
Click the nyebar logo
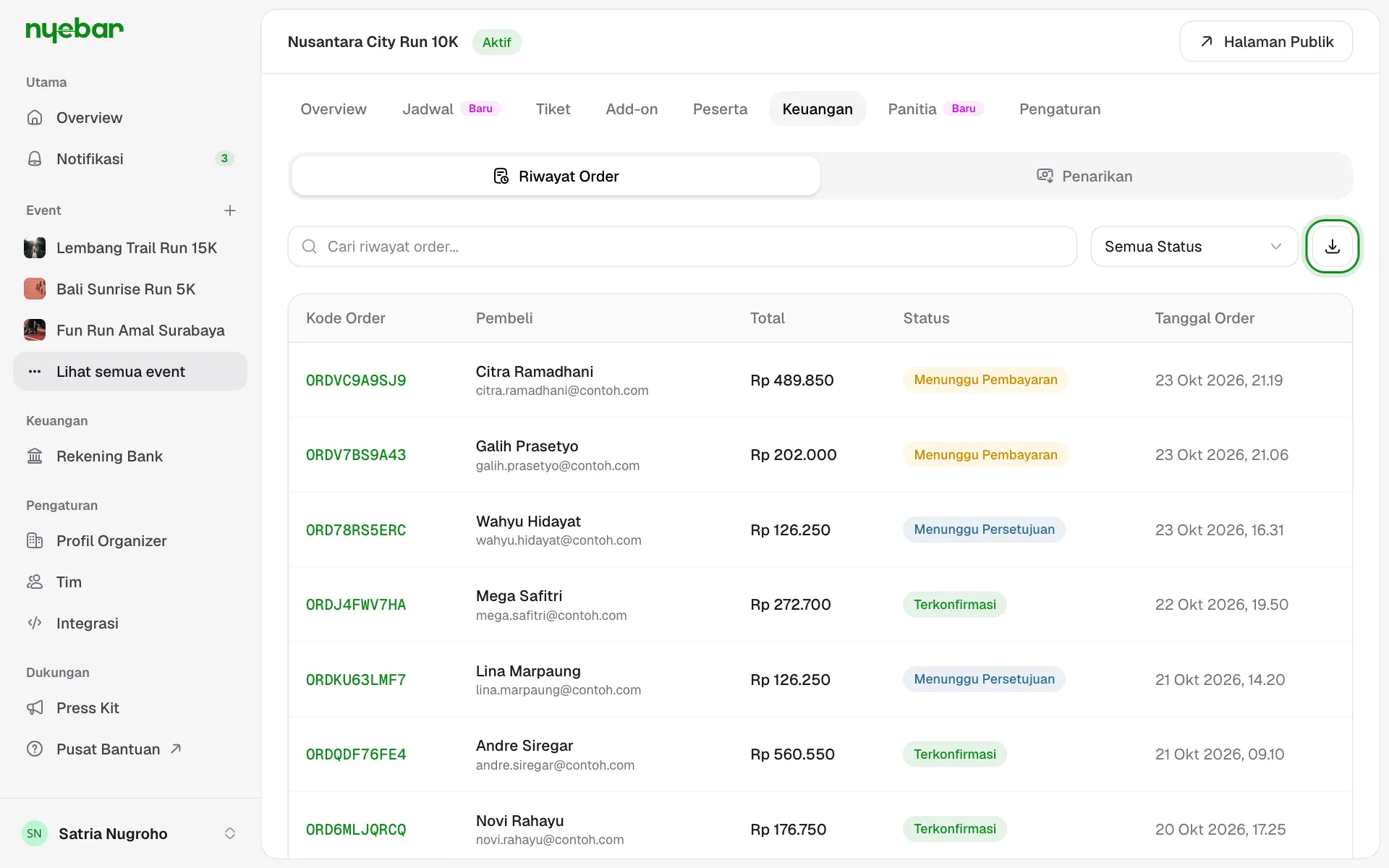click(x=75, y=30)
